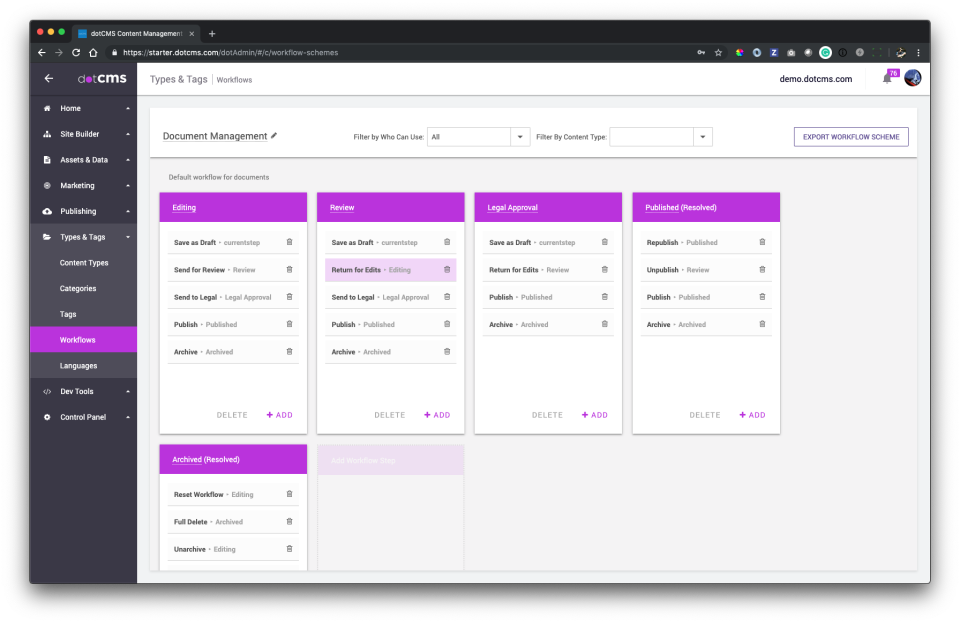960x623 pixels.
Task: Click the EXPORT WORKFLOW SCHEME button
Action: (850, 137)
